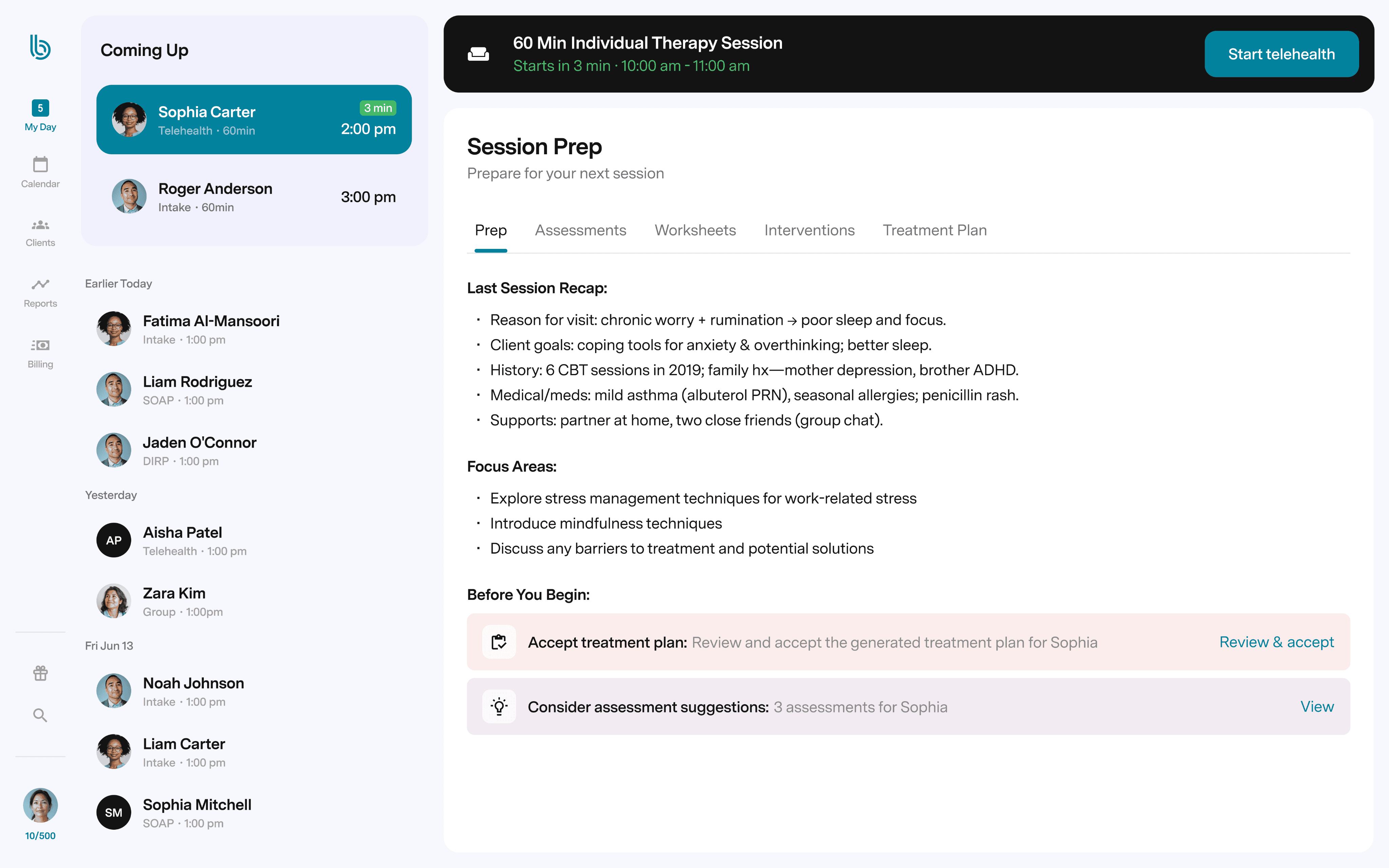Image resolution: width=1389 pixels, height=868 pixels.
Task: Go to Clients in sidebar
Action: 40,233
